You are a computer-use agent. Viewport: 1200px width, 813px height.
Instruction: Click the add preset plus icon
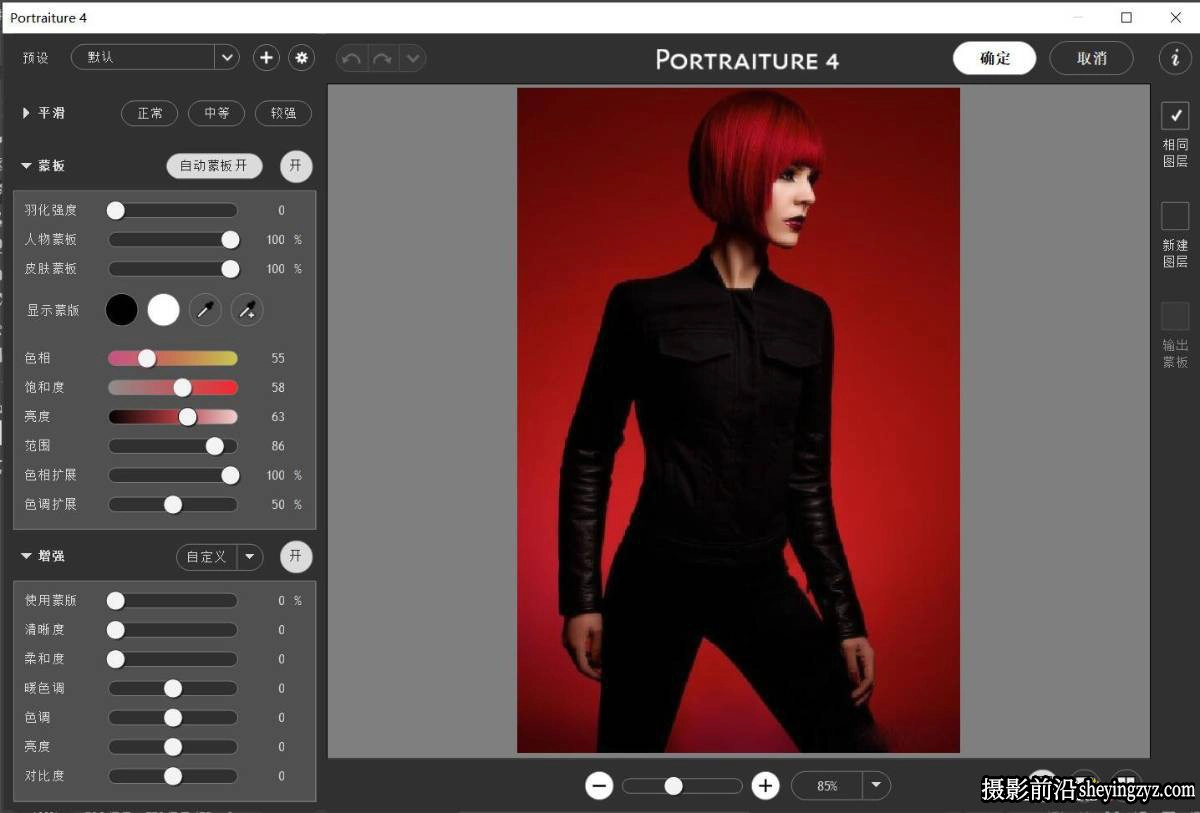pos(266,58)
